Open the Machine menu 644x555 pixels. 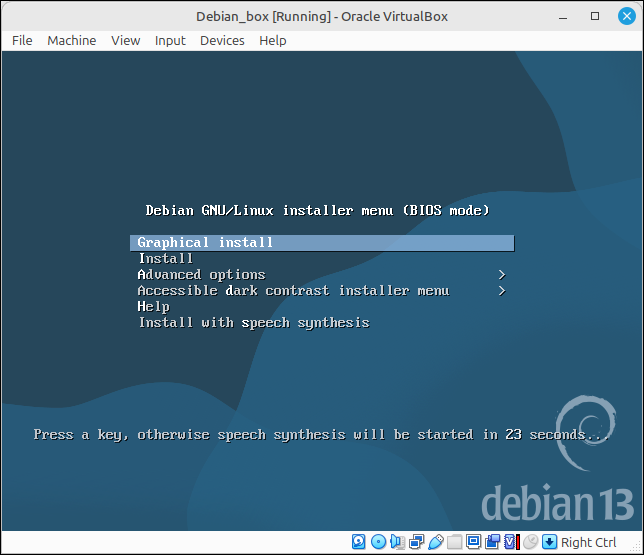coord(71,41)
